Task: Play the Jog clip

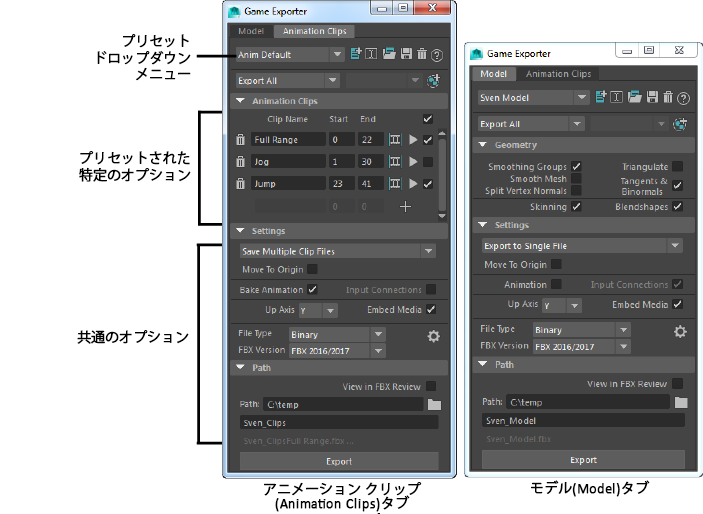Action: (413, 161)
